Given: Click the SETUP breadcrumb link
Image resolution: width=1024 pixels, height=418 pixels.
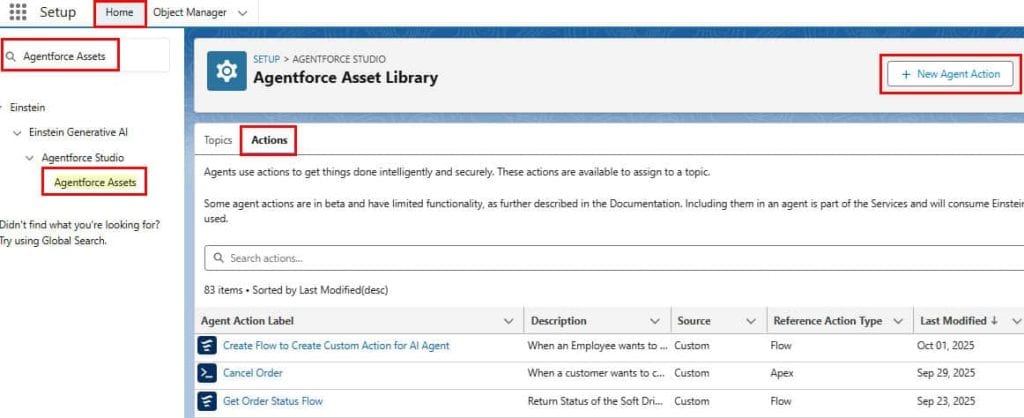Looking at the screenshot, I should (x=266, y=59).
